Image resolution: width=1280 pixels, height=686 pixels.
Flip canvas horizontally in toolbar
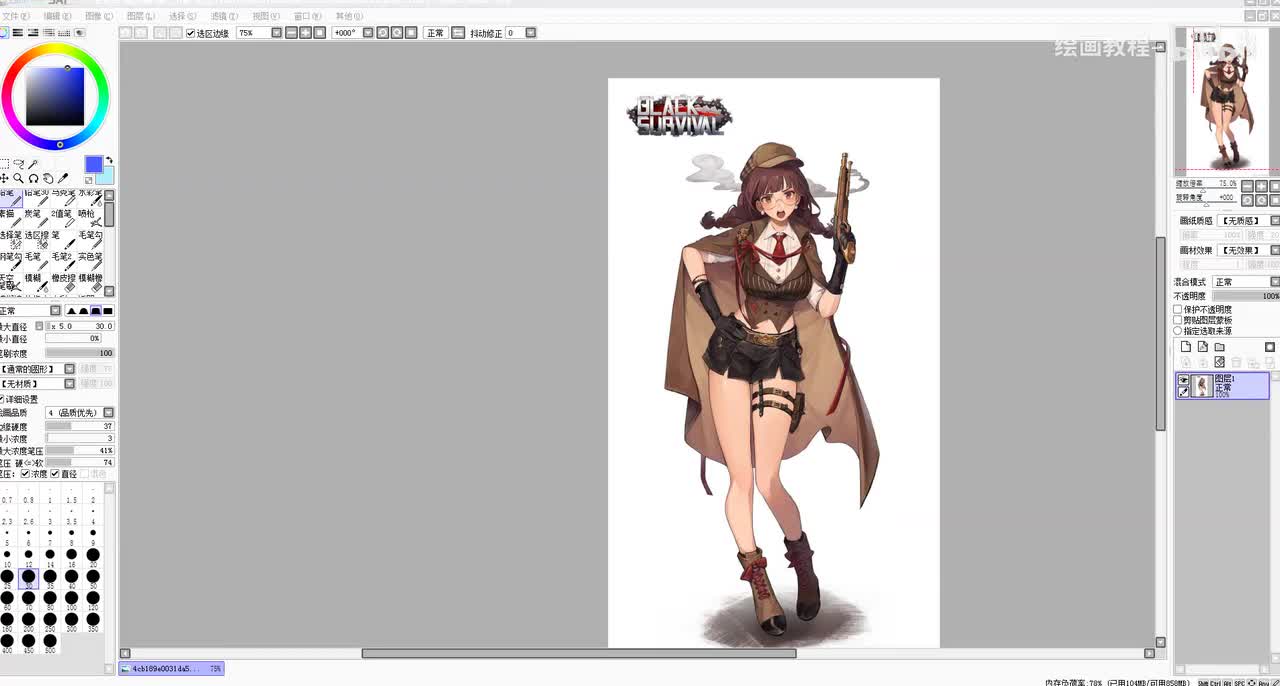pyautogui.click(x=458, y=33)
